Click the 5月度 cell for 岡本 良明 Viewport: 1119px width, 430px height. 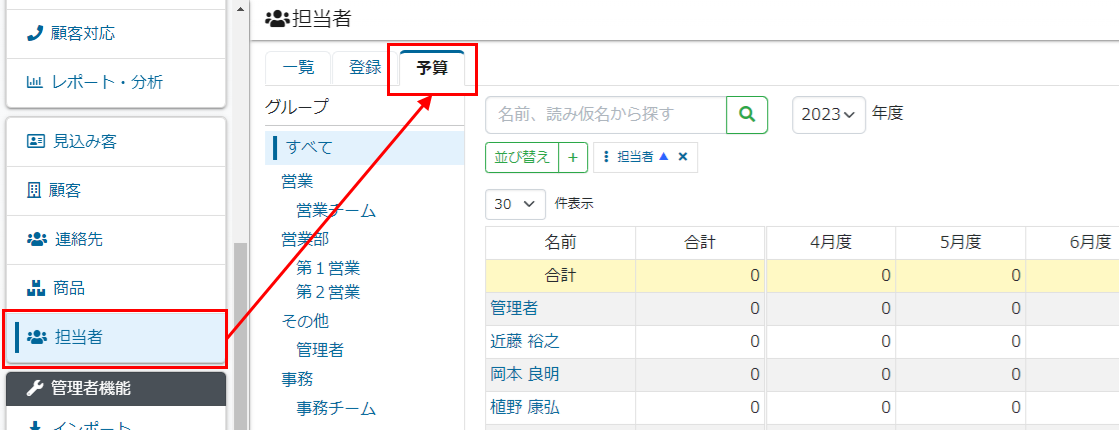coord(961,375)
